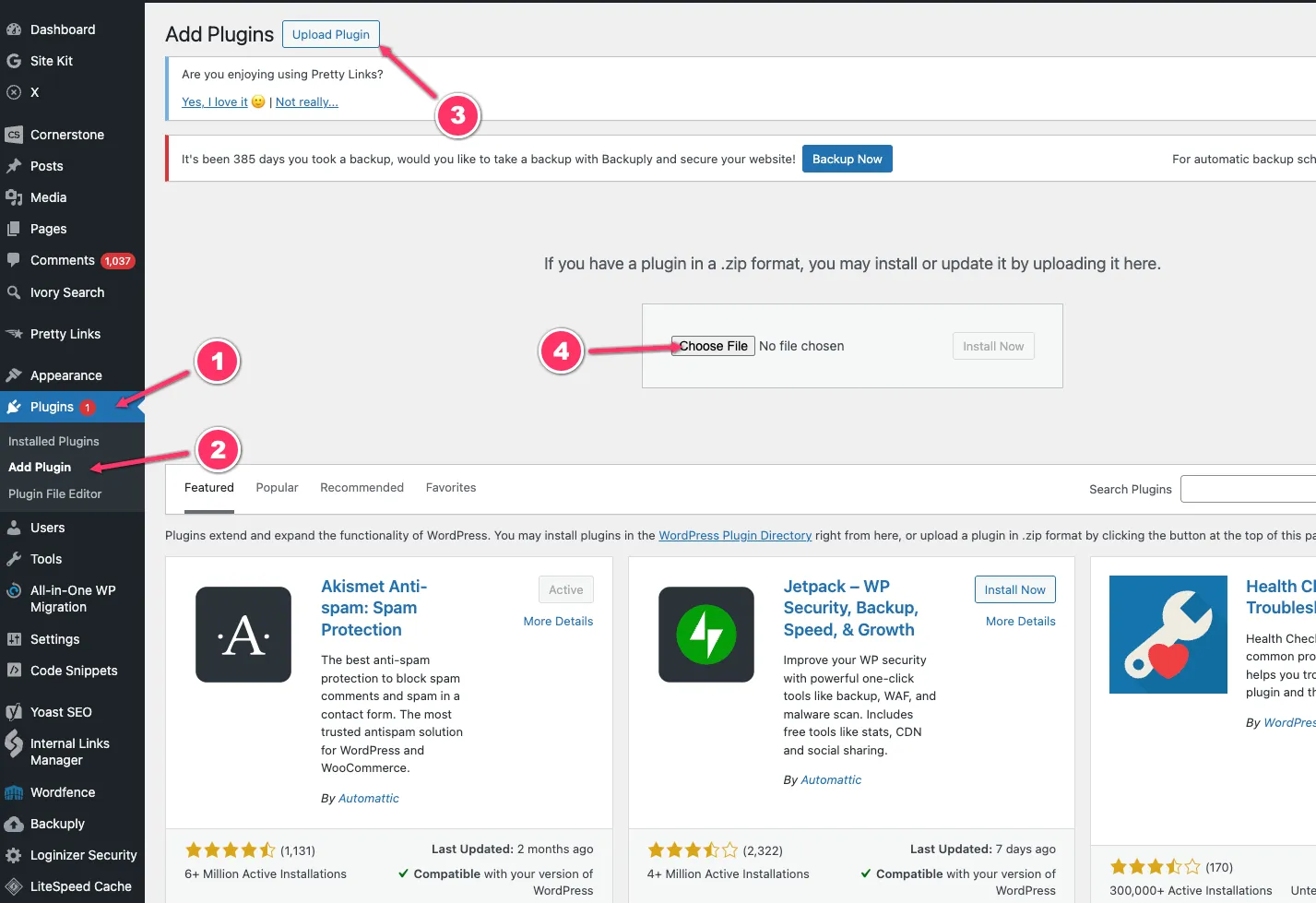Click the Media library icon
Screen dimensions: 1316x903
click(14, 197)
